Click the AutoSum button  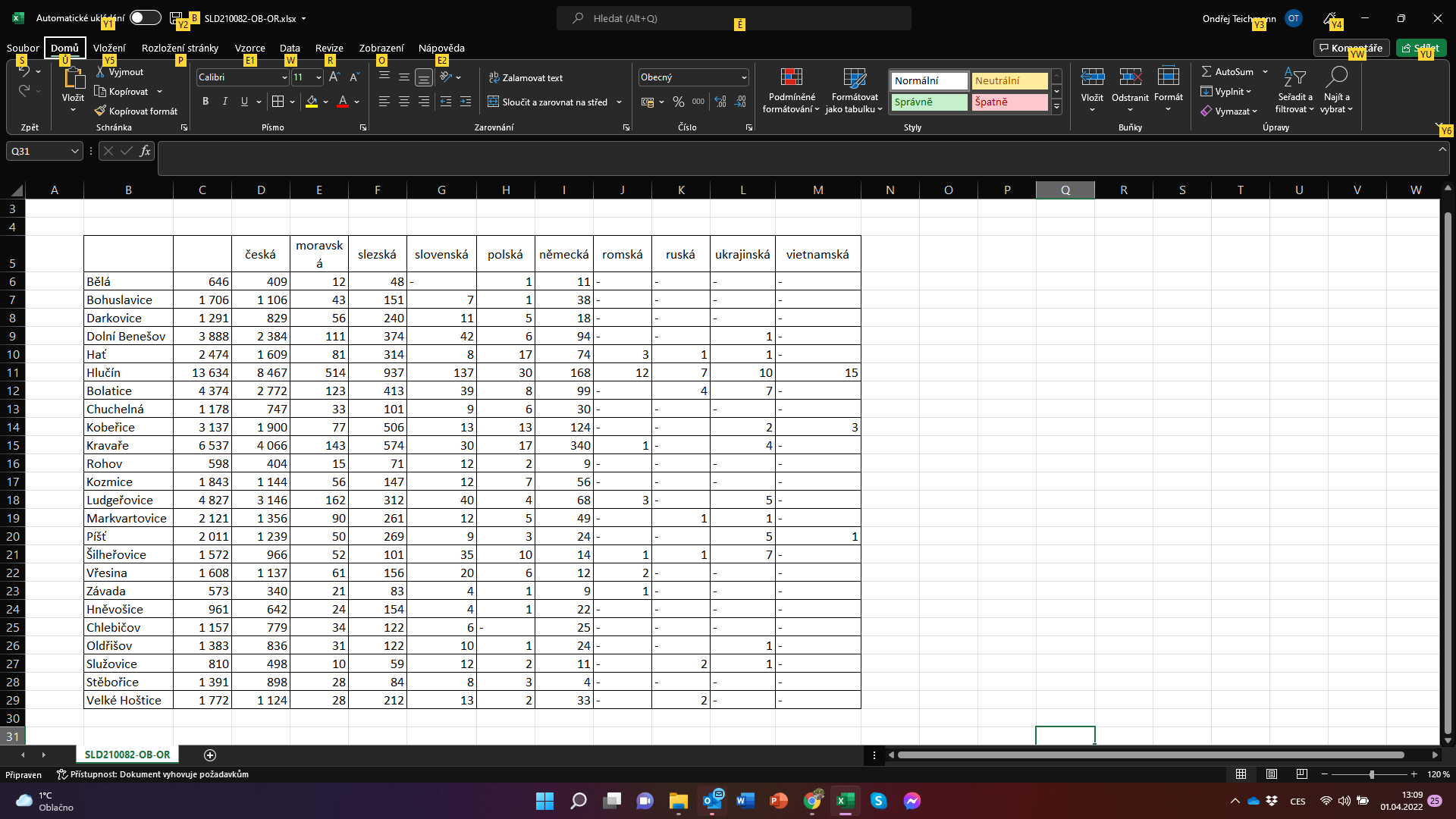tap(1228, 72)
